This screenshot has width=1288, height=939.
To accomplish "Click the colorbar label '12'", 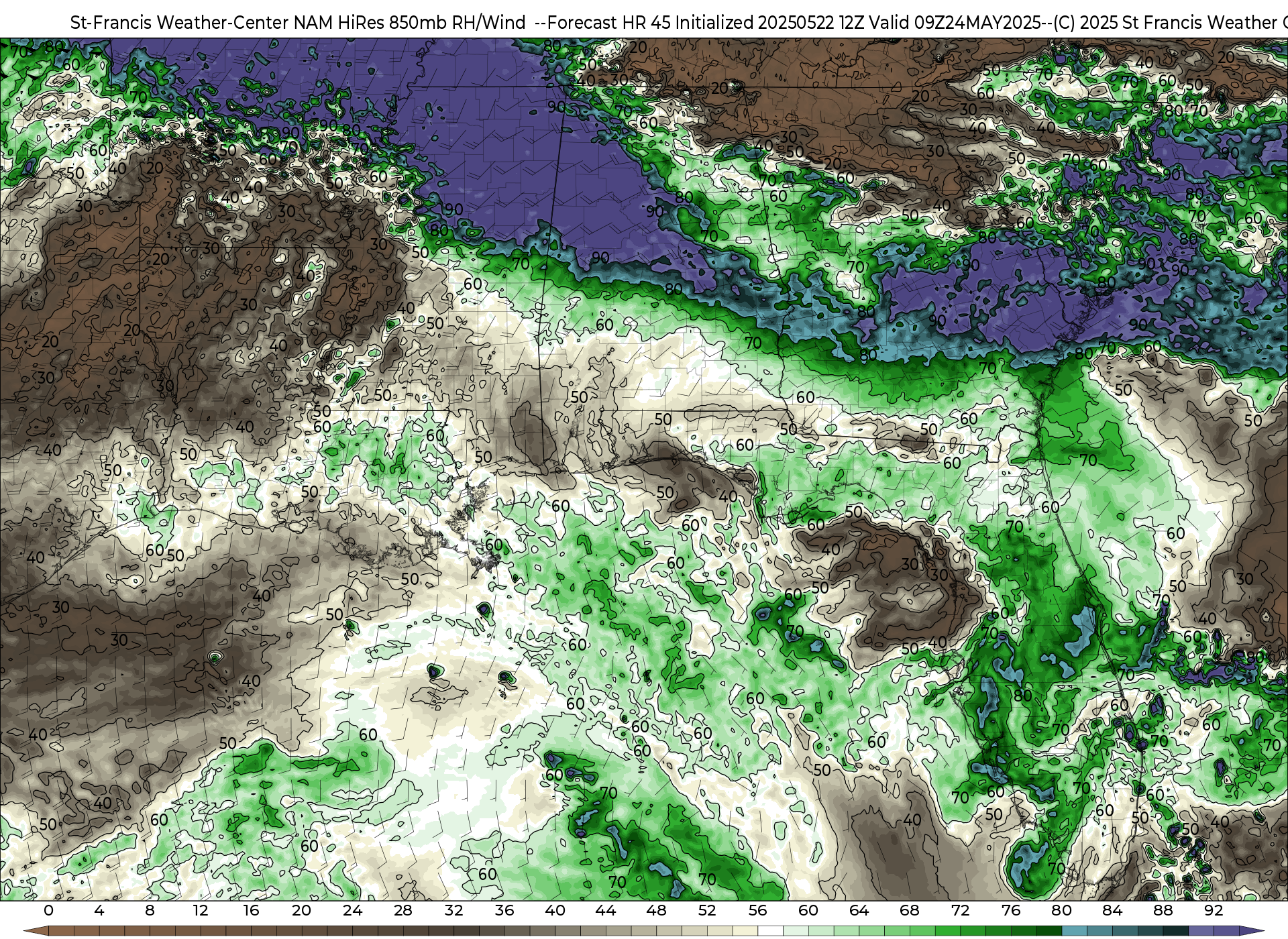I will click(x=200, y=910).
